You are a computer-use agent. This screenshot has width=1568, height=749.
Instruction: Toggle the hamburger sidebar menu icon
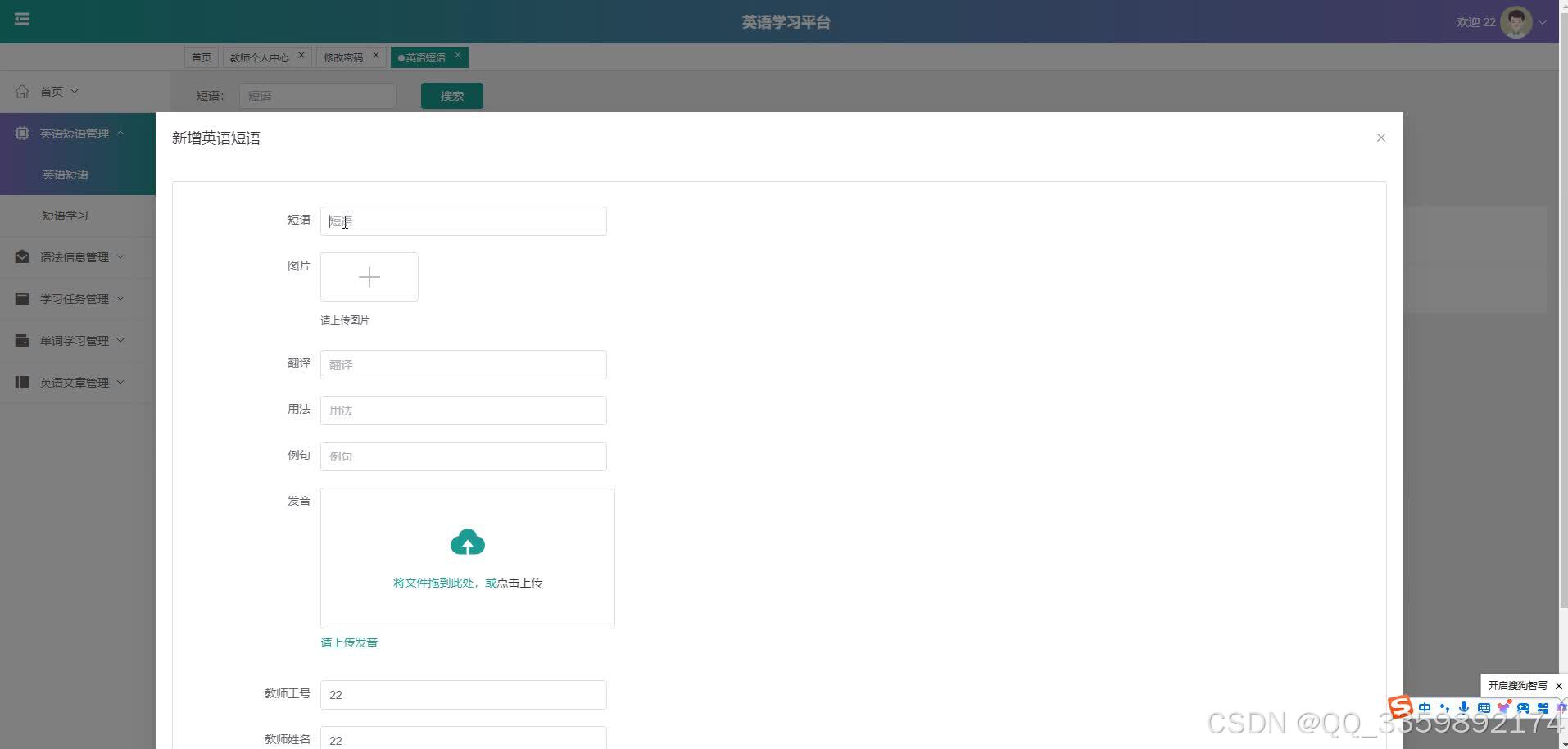(22, 19)
